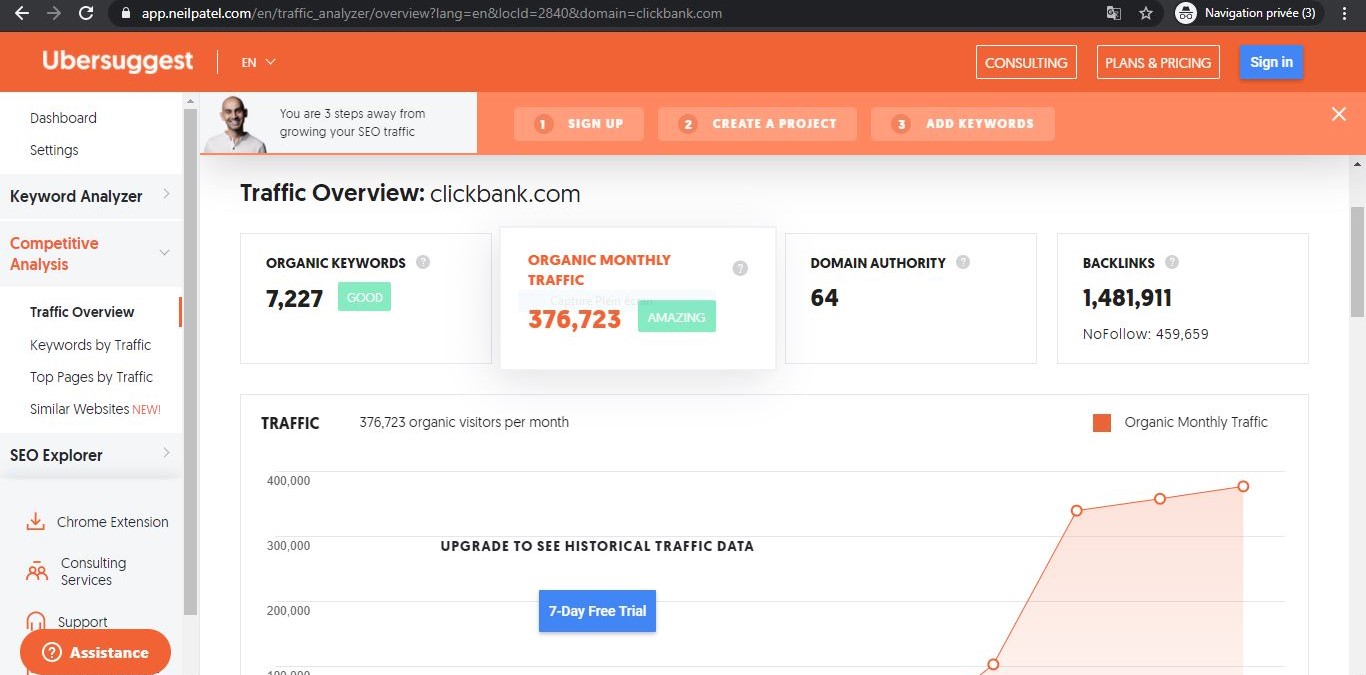Open the Consulting Services link
The height and width of the screenshot is (675, 1366).
pyautogui.click(x=93, y=572)
